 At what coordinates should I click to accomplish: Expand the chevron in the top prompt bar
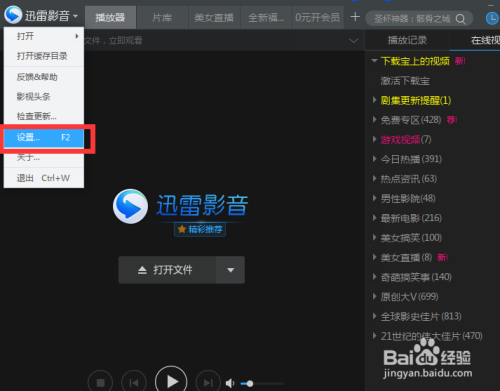point(354,41)
